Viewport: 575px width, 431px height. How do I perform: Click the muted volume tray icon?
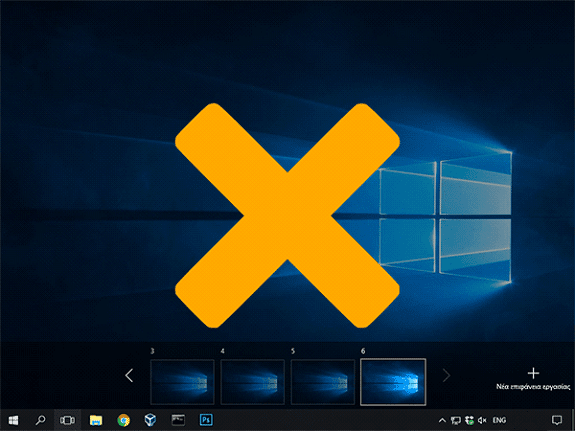[482, 420]
